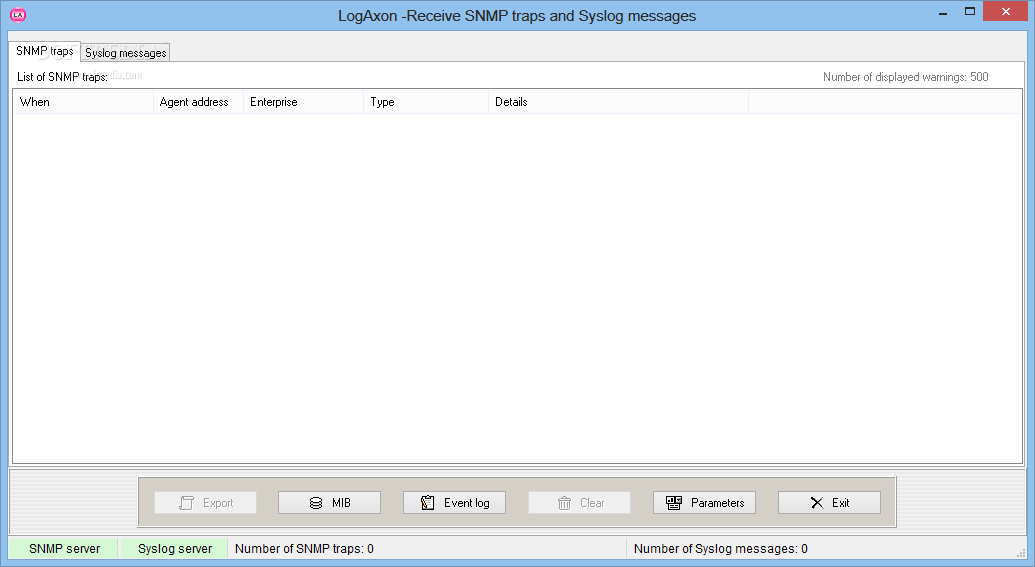Sort list by the When column header
The height and width of the screenshot is (567, 1035).
point(83,102)
